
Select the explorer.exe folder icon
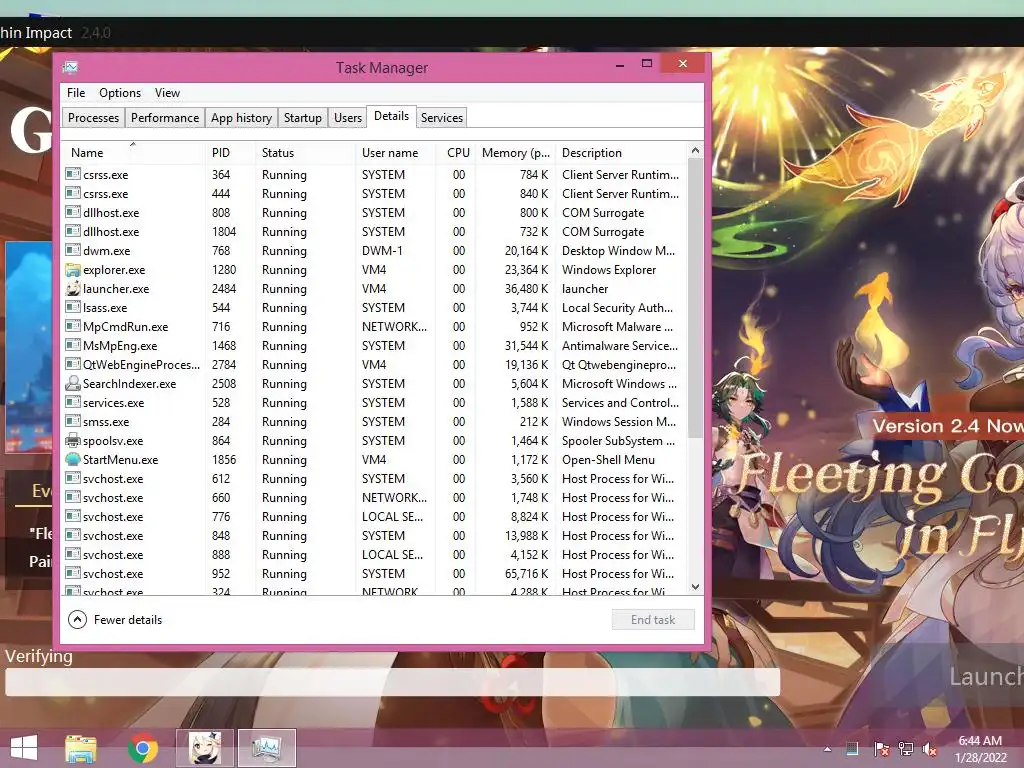(x=72, y=270)
